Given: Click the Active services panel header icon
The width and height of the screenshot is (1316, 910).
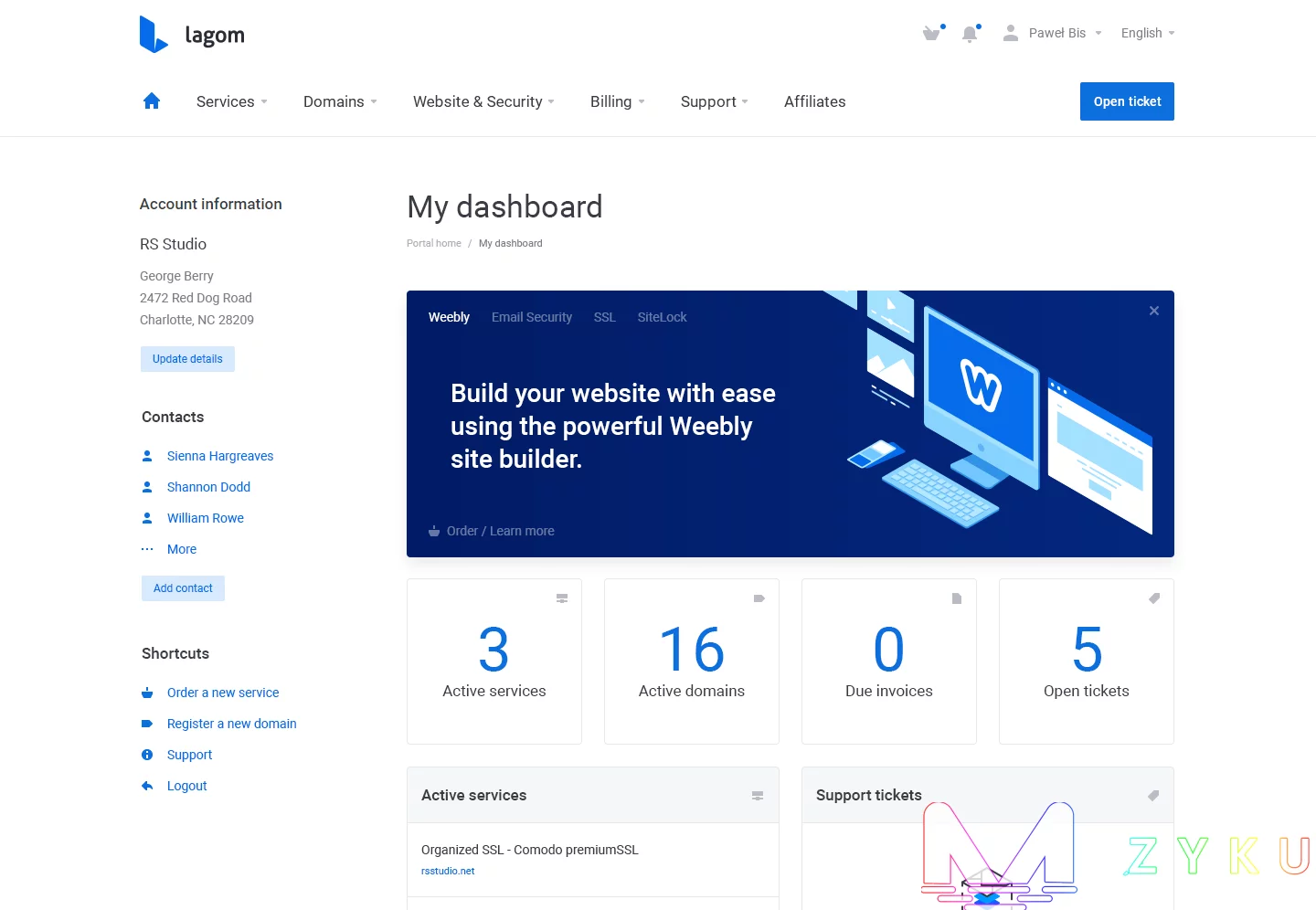Looking at the screenshot, I should pyautogui.click(x=758, y=796).
